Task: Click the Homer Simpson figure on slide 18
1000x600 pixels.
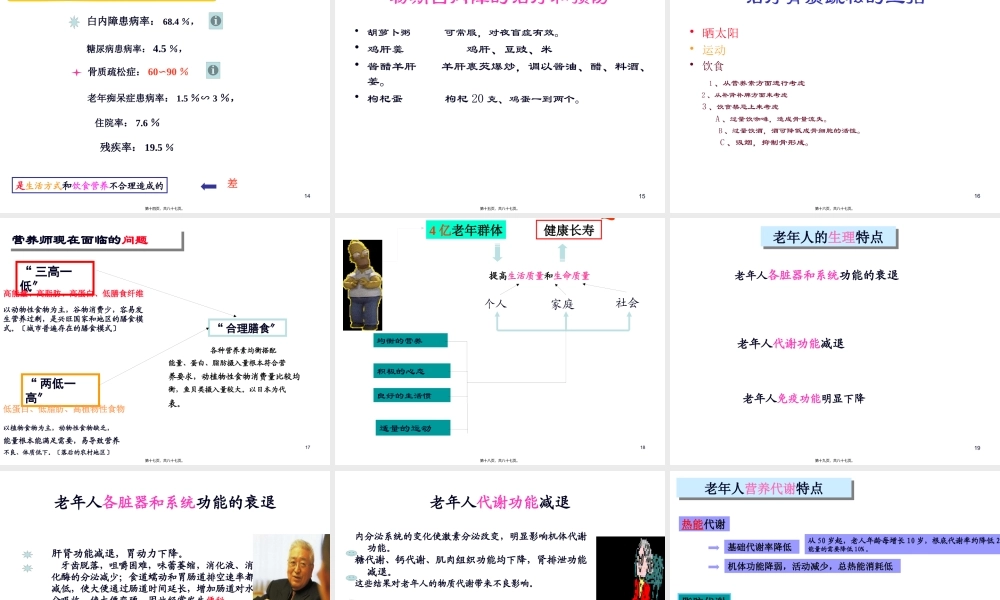Action: 362,283
